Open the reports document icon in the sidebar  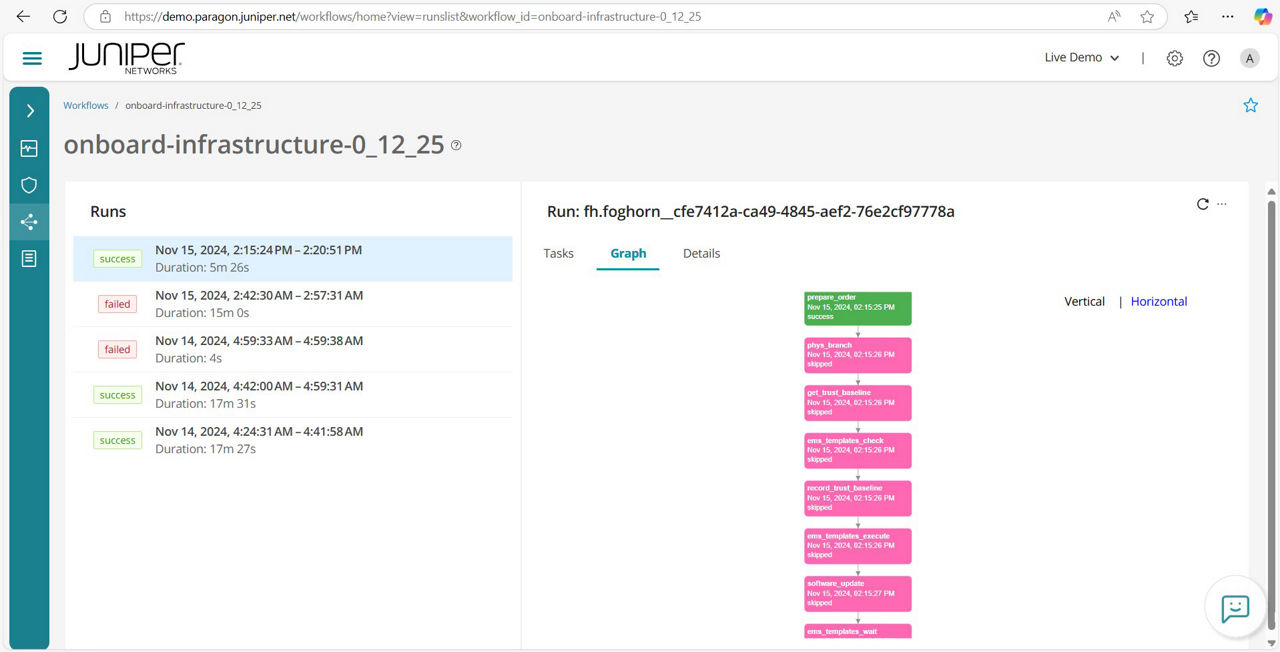pos(29,258)
